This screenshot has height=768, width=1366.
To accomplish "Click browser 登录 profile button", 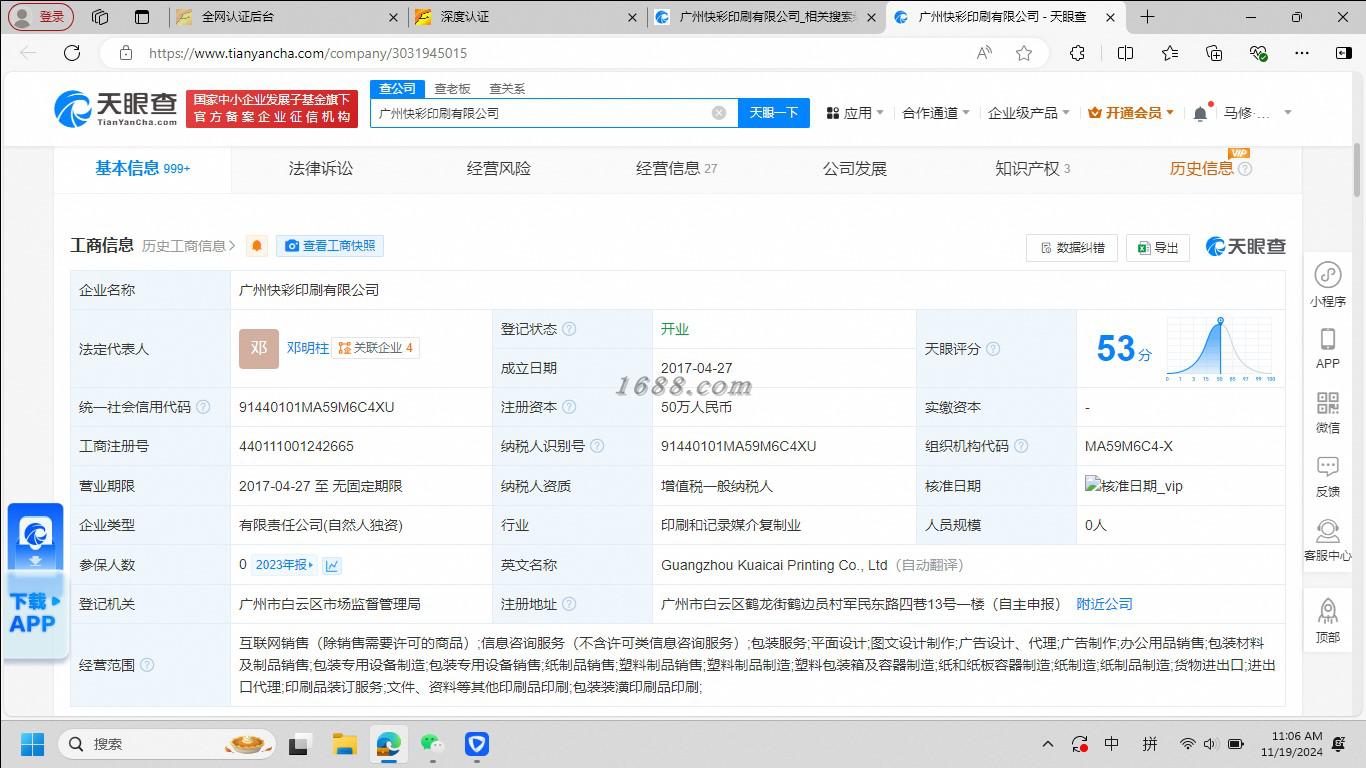I will [41, 17].
